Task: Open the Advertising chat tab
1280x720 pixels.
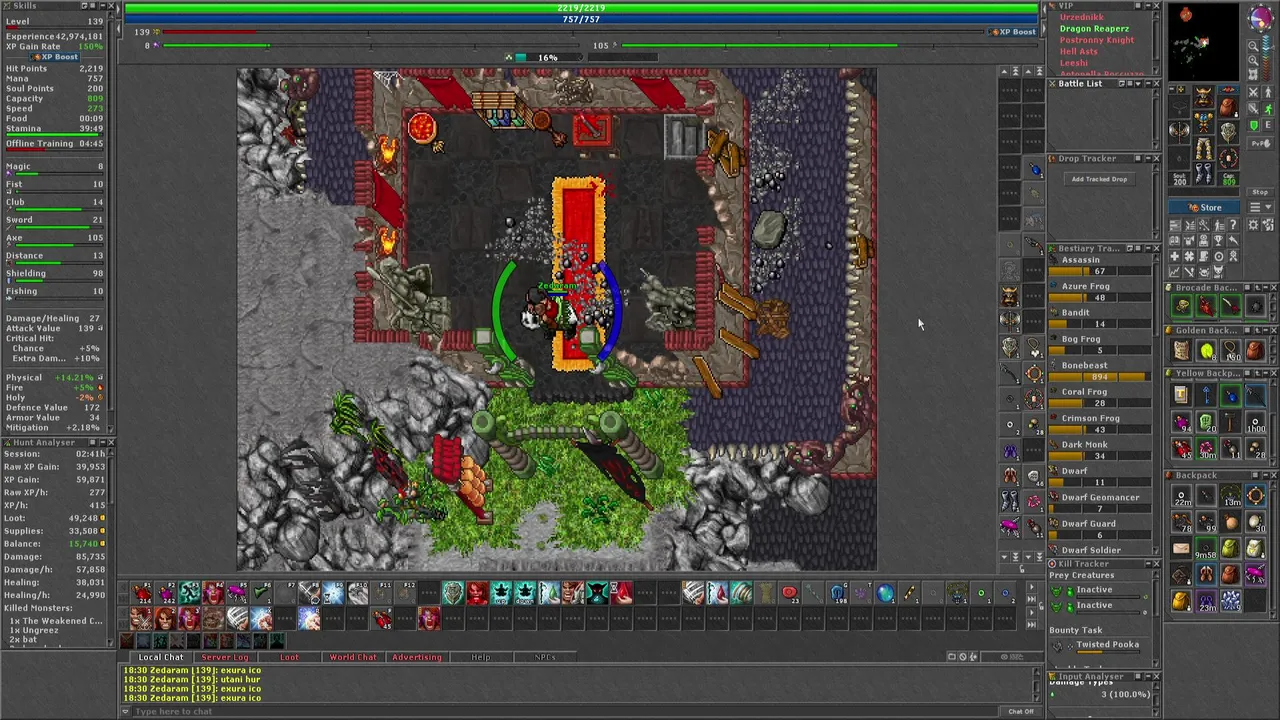Action: pyautogui.click(x=417, y=657)
